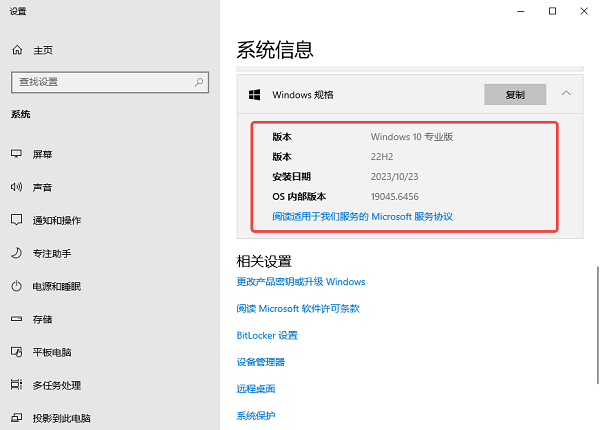Click the 相关设置 heading

(264, 262)
